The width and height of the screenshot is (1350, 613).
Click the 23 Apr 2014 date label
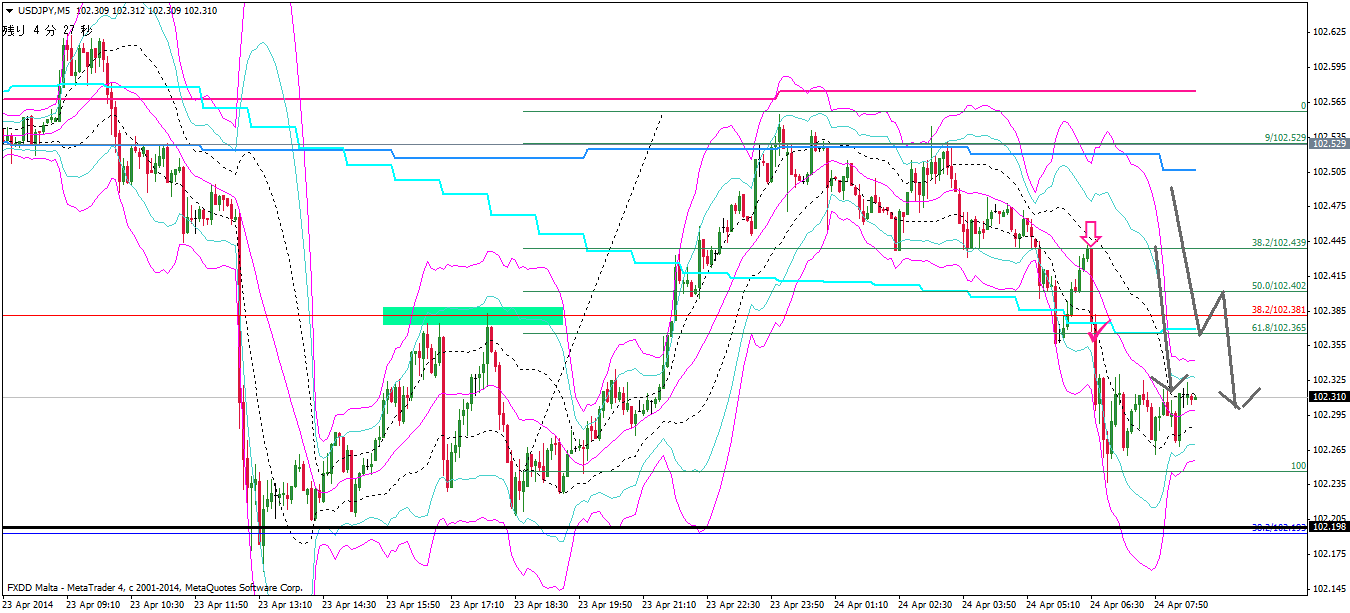click(29, 605)
